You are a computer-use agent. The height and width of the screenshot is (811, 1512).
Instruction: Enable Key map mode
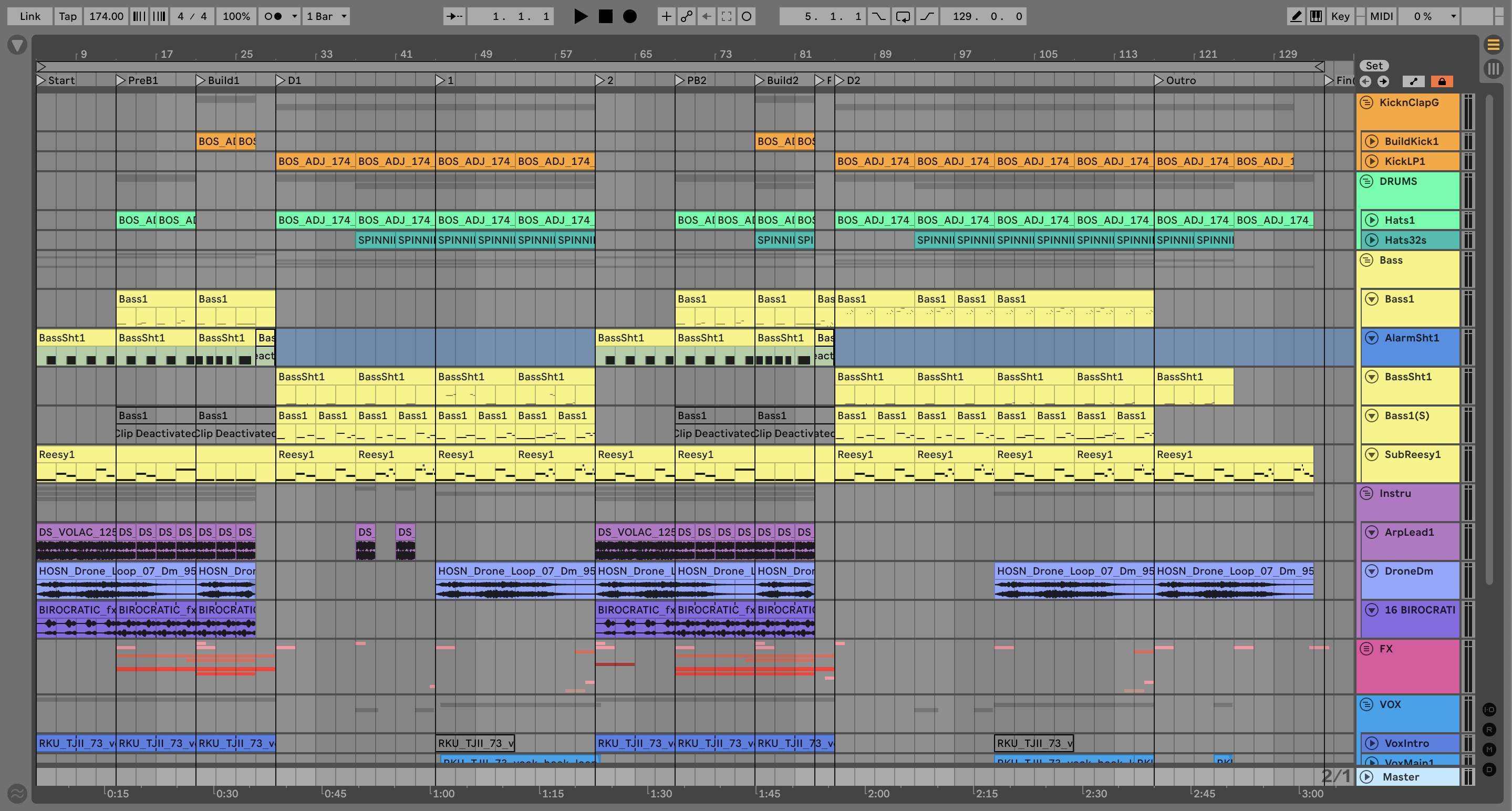[x=1340, y=16]
